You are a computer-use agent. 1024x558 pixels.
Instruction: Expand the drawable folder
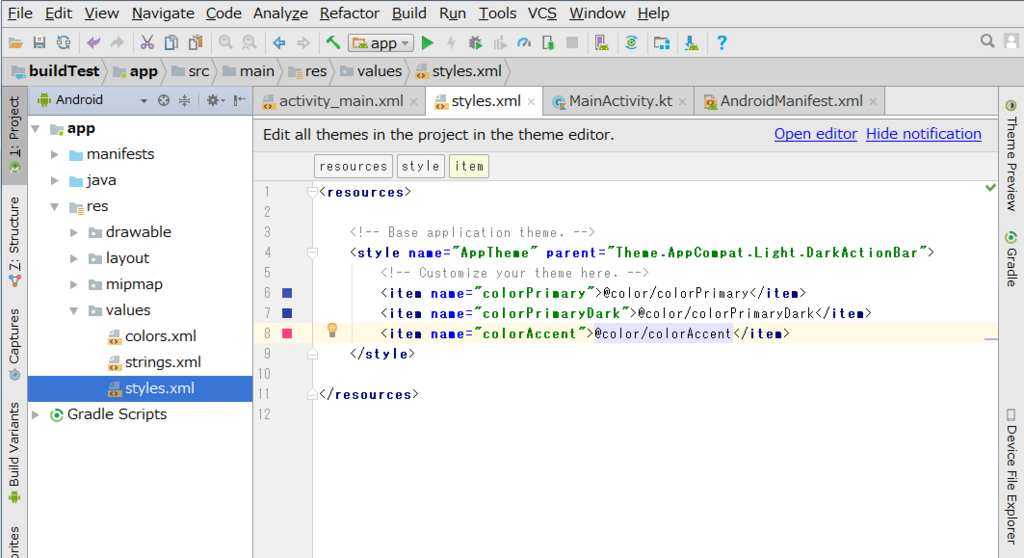click(74, 233)
